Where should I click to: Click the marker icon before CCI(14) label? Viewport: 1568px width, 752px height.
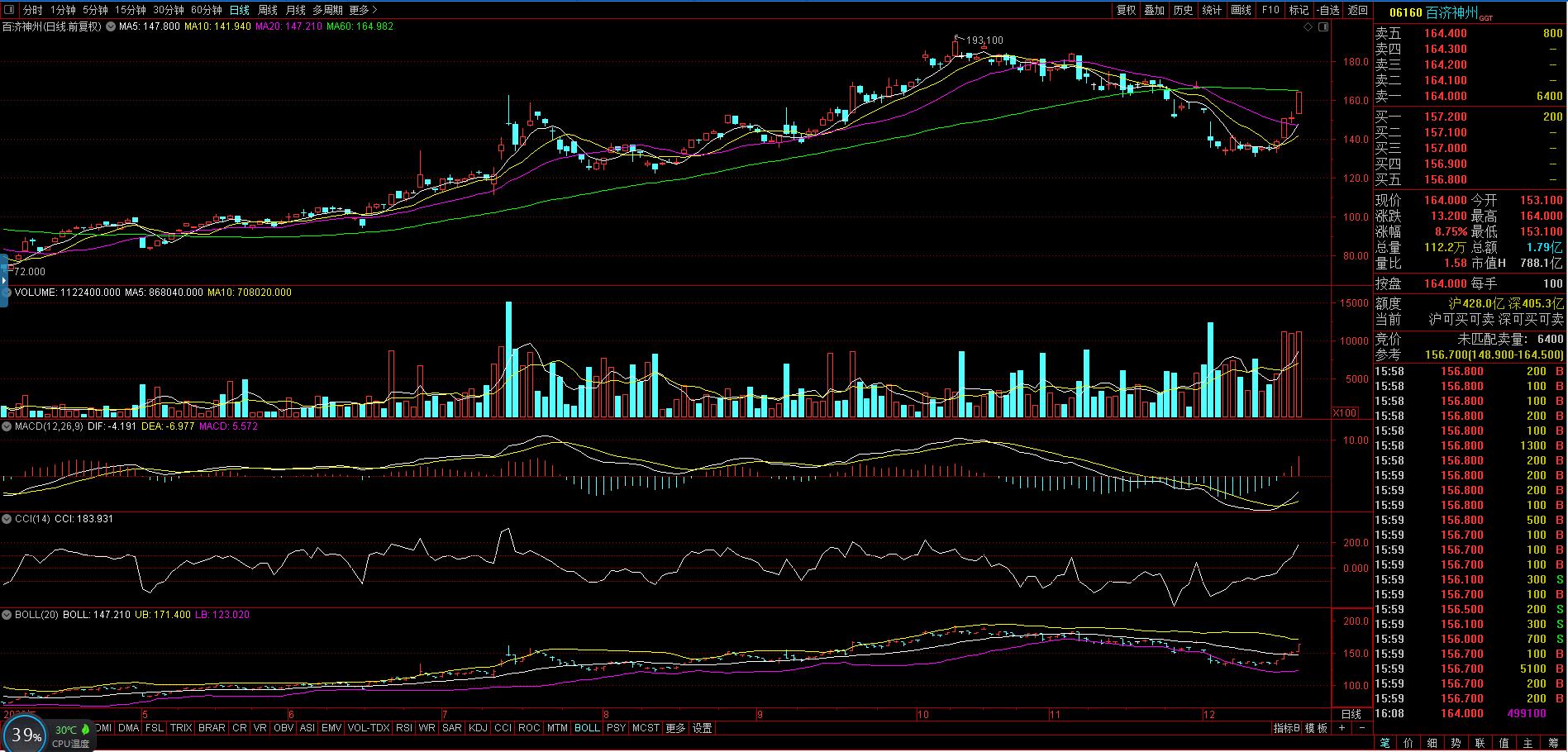tap(7, 519)
